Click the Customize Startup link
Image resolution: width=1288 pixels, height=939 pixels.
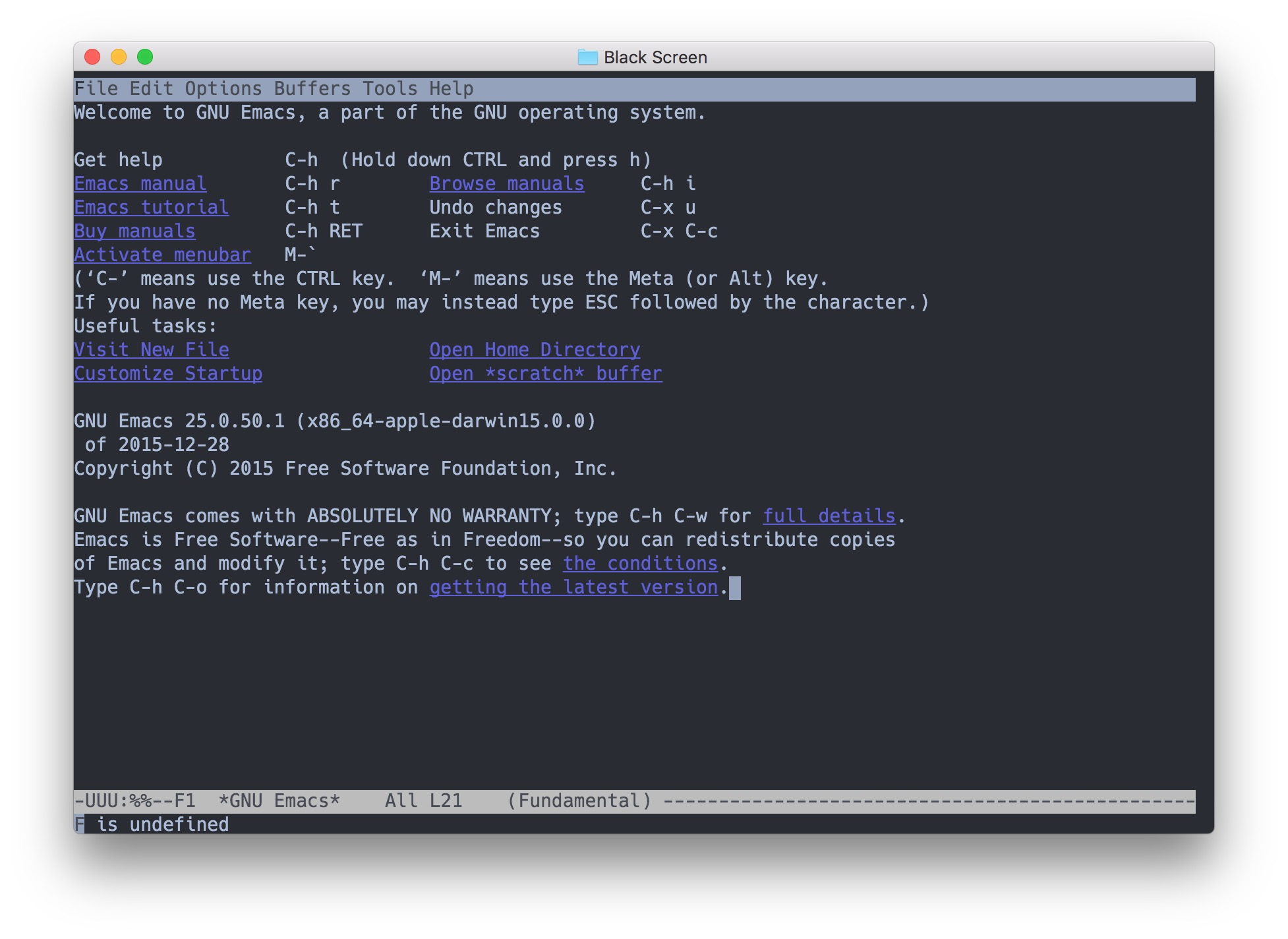pos(167,374)
